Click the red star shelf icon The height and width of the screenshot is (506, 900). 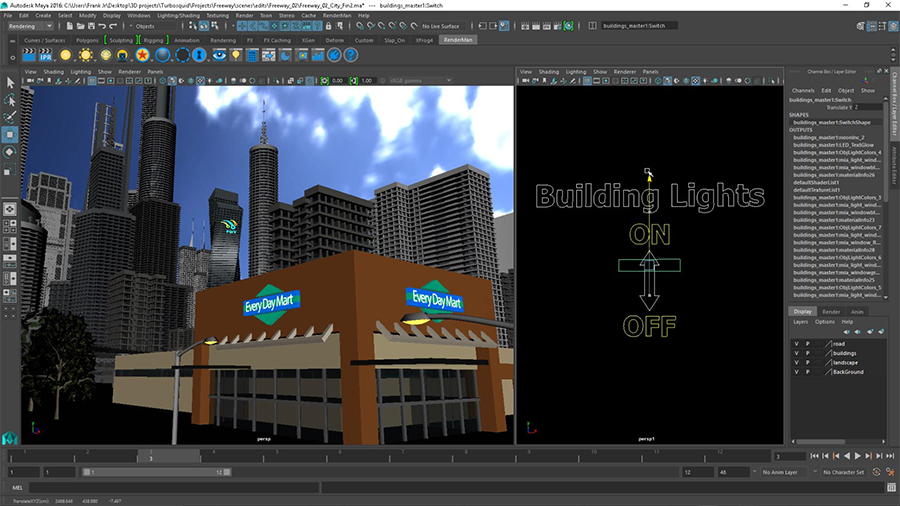(x=144, y=55)
